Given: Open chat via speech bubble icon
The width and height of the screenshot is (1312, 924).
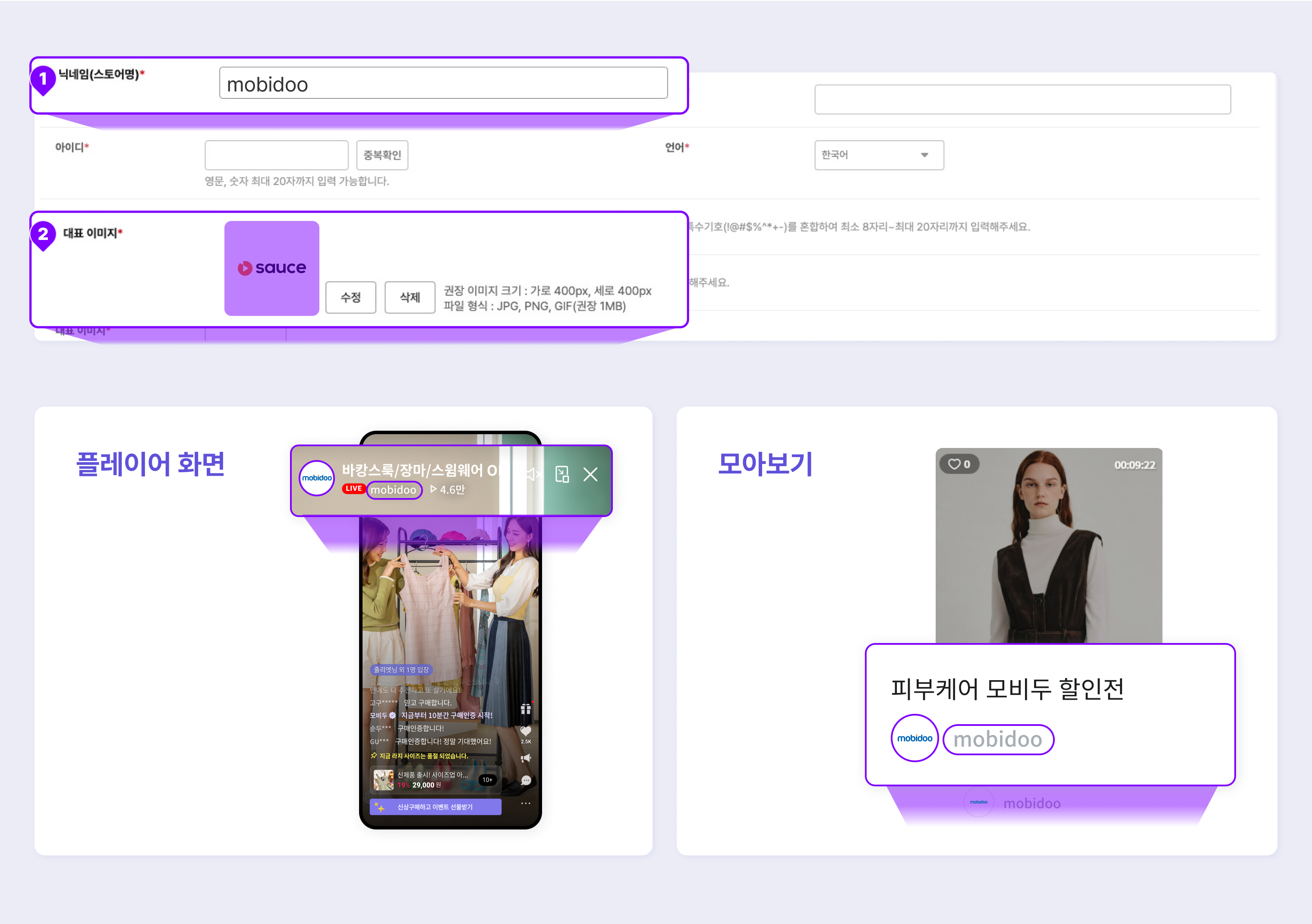Looking at the screenshot, I should 526,780.
